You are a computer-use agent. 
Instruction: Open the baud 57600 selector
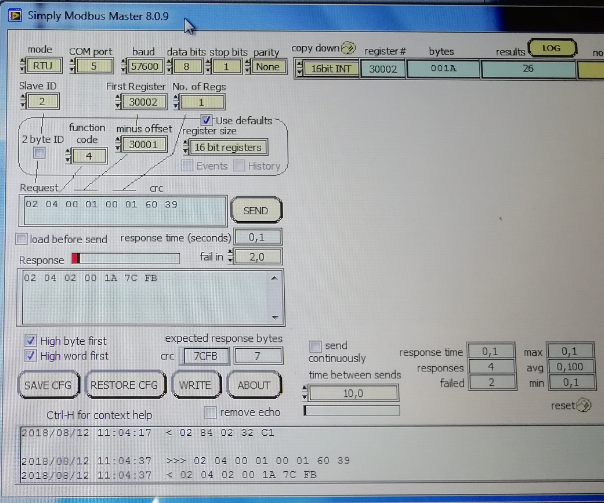(143, 66)
